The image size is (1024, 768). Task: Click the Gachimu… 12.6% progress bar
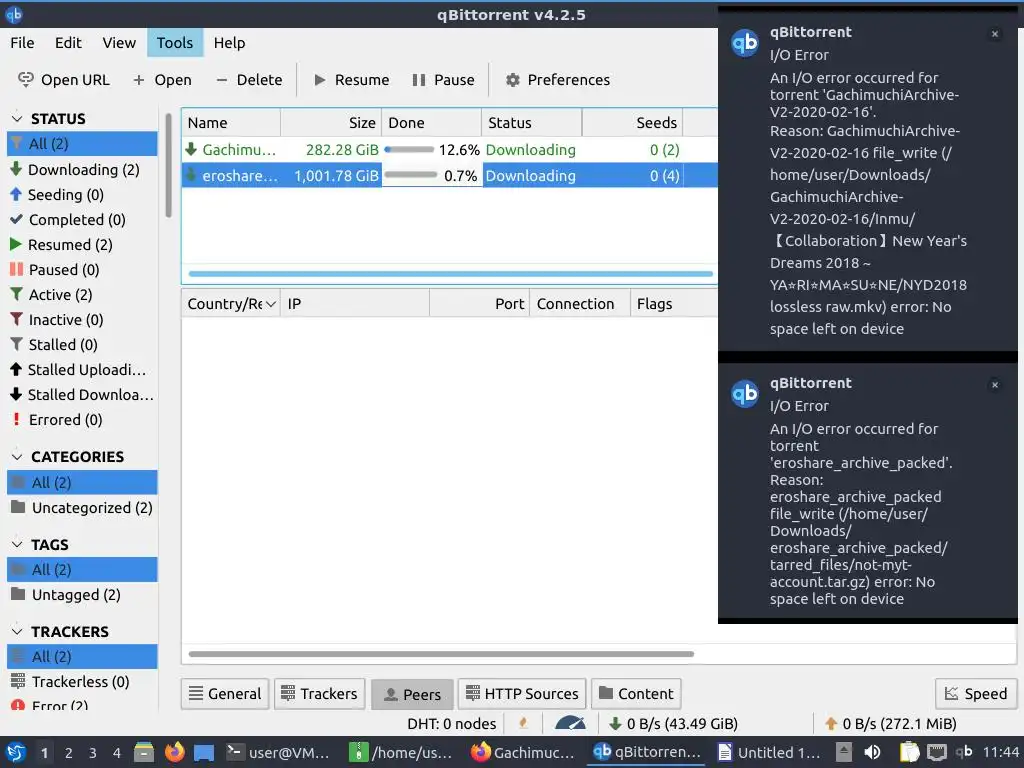(409, 150)
